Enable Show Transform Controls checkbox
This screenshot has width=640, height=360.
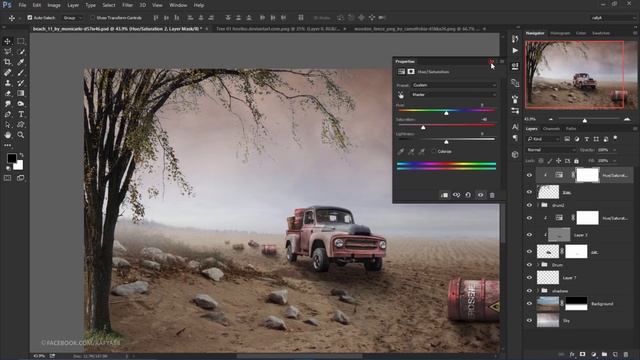coord(92,18)
